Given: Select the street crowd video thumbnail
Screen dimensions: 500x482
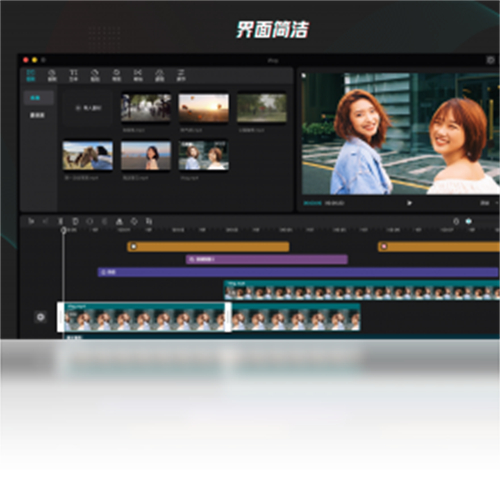Looking at the screenshot, I should point(146,108).
